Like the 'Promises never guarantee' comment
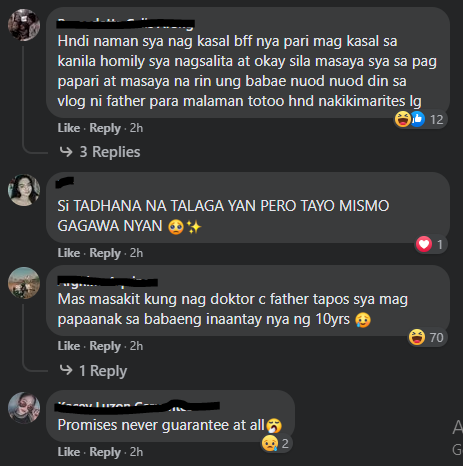 coord(69,452)
